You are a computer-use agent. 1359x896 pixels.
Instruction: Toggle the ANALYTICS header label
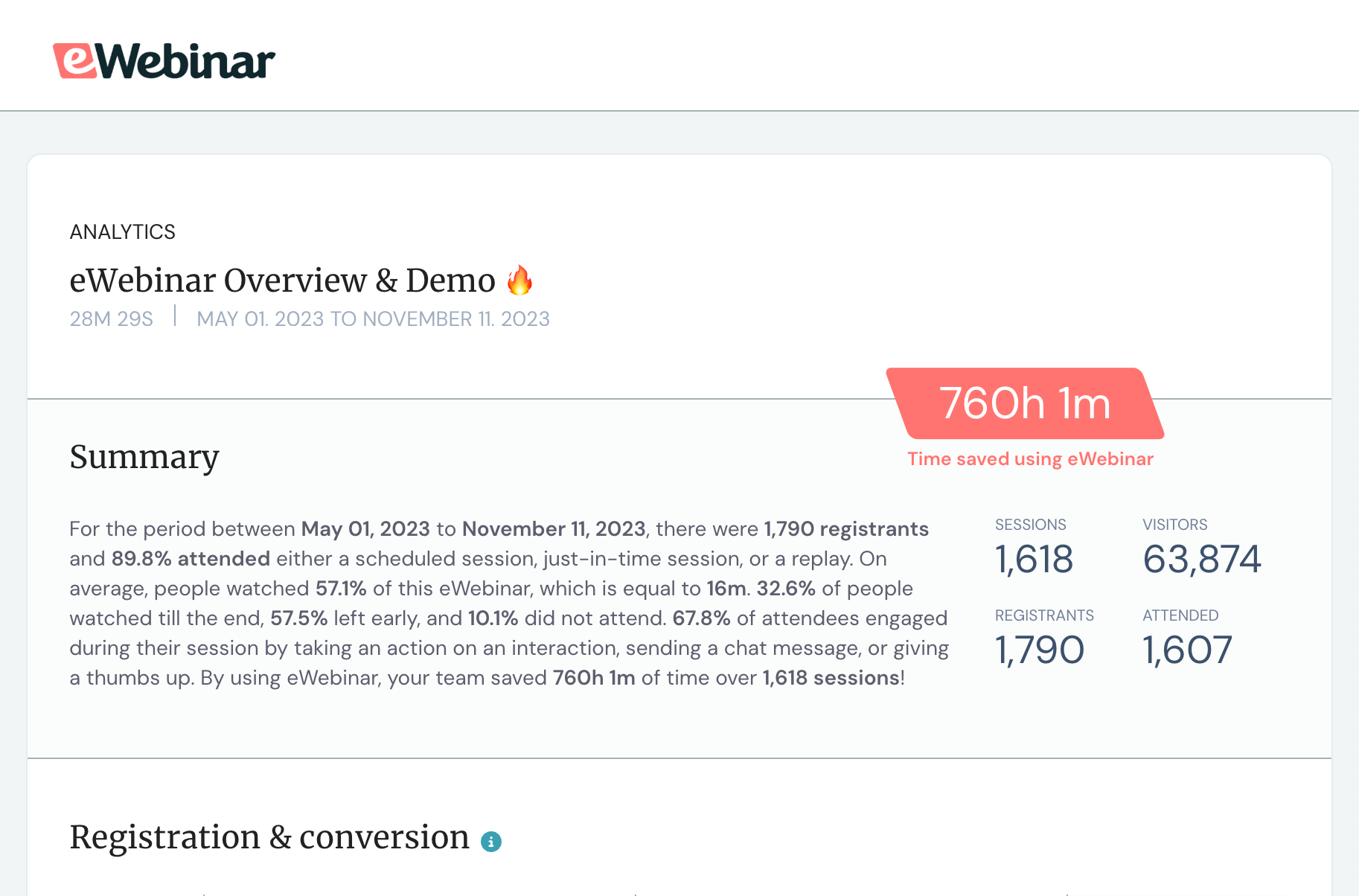(x=122, y=231)
